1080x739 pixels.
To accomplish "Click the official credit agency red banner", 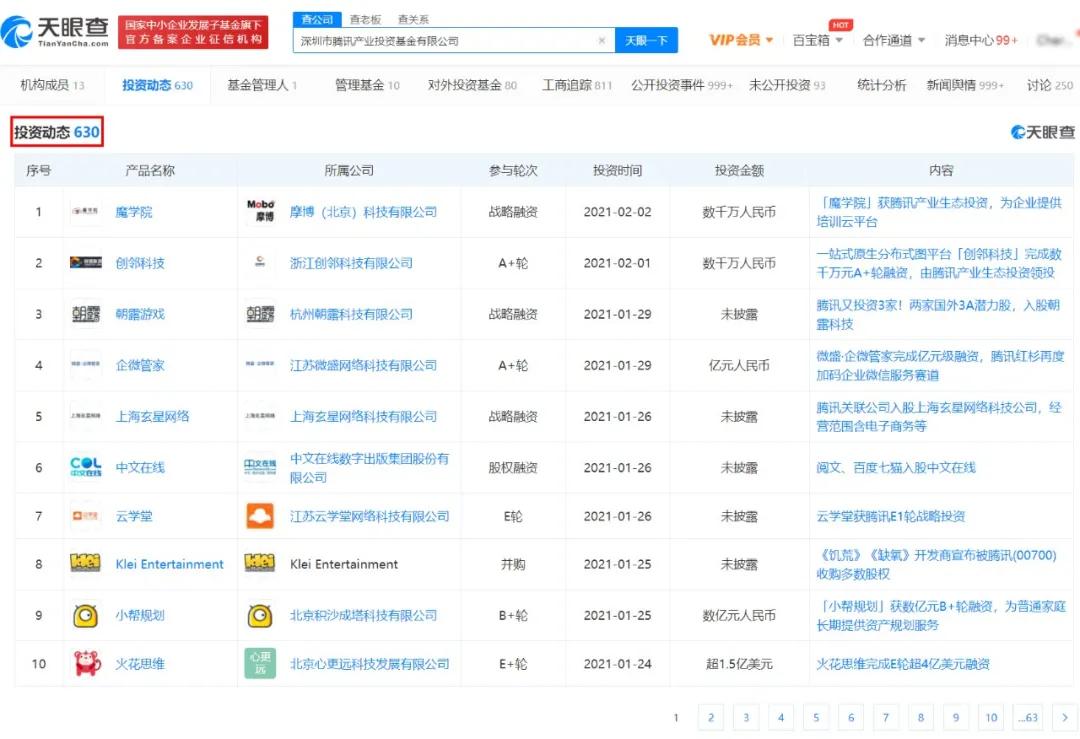I will coord(193,32).
